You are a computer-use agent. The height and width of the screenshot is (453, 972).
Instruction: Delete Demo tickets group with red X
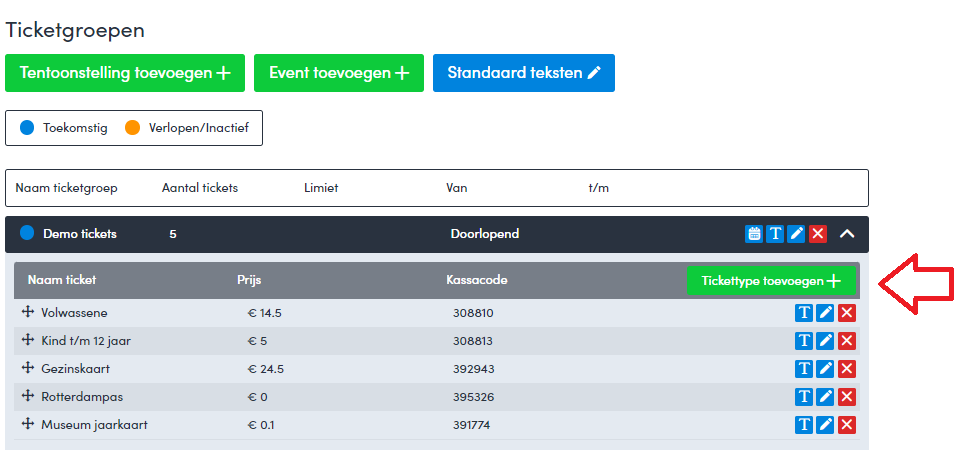818,234
